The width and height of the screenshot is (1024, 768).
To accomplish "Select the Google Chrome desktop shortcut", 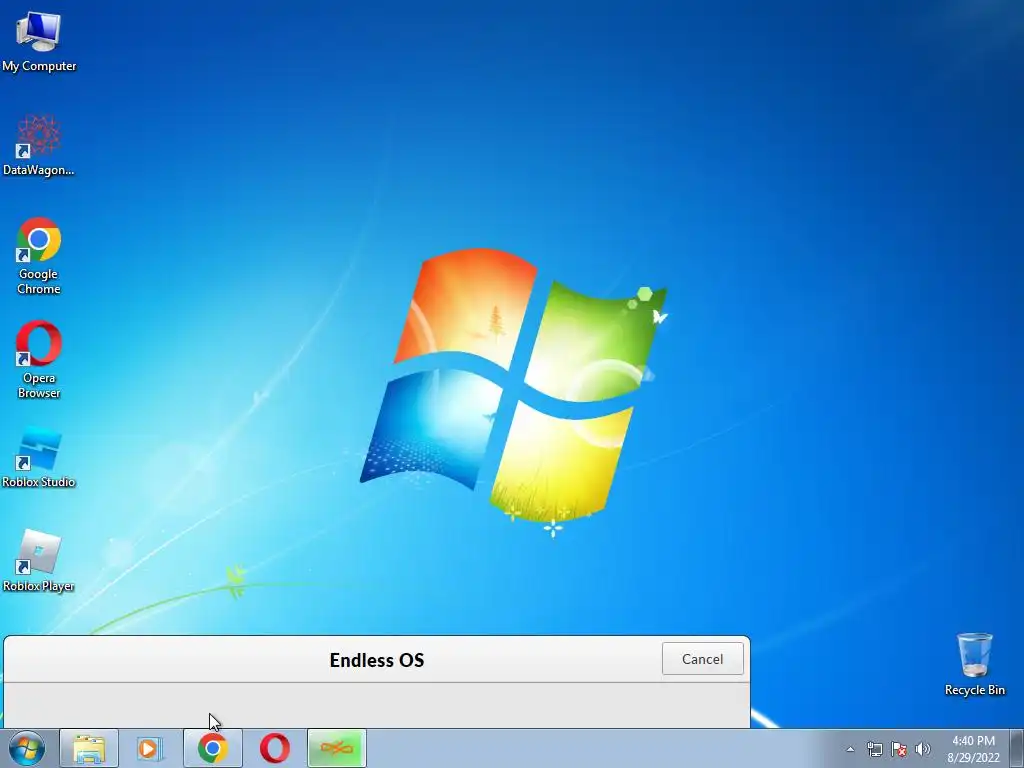I will 39,255.
